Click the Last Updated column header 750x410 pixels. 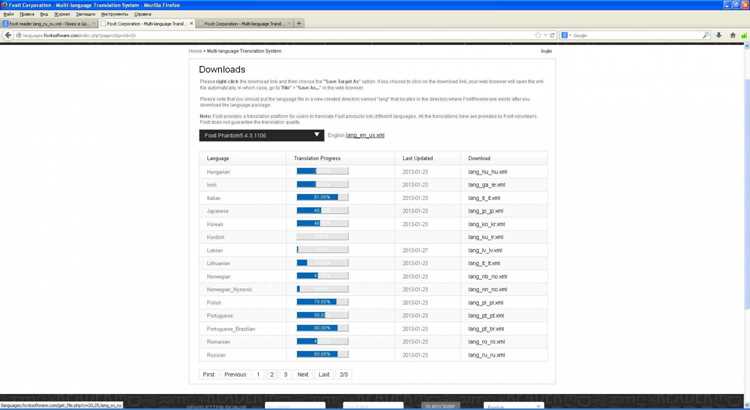coord(418,158)
